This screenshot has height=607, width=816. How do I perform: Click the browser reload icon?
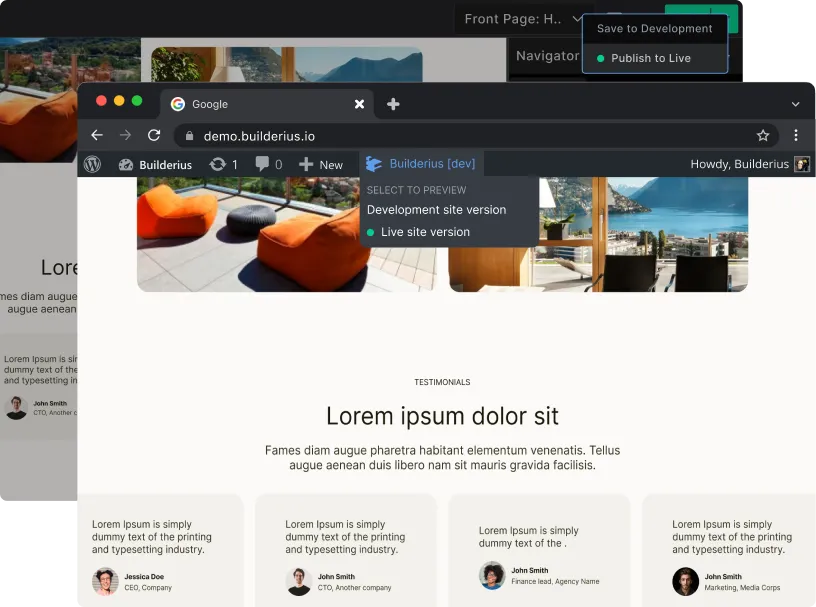[154, 135]
